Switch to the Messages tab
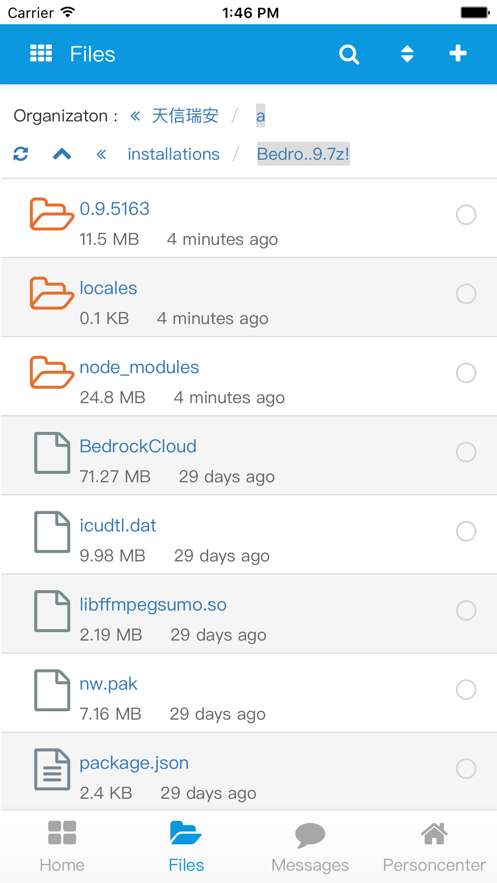 [x=310, y=846]
